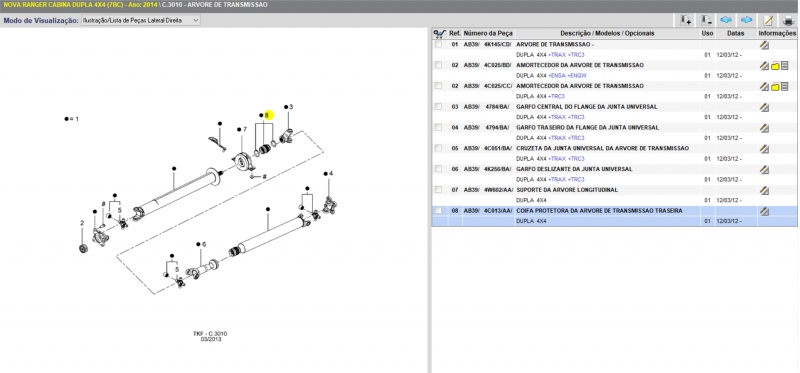The width and height of the screenshot is (800, 373).
Task: Click ruler info icon for ARVORE DE TRANSMISSAO
Action: pyautogui.click(x=764, y=45)
